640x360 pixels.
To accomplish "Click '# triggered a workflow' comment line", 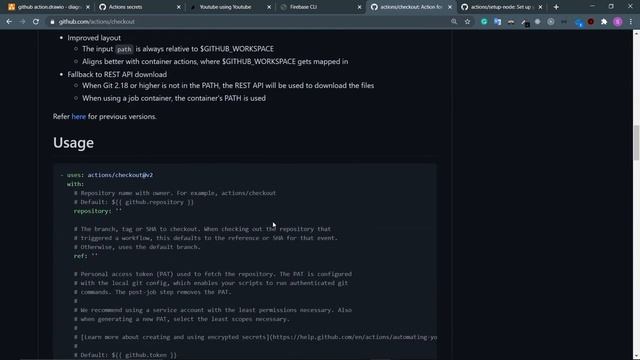I will click(206, 238).
